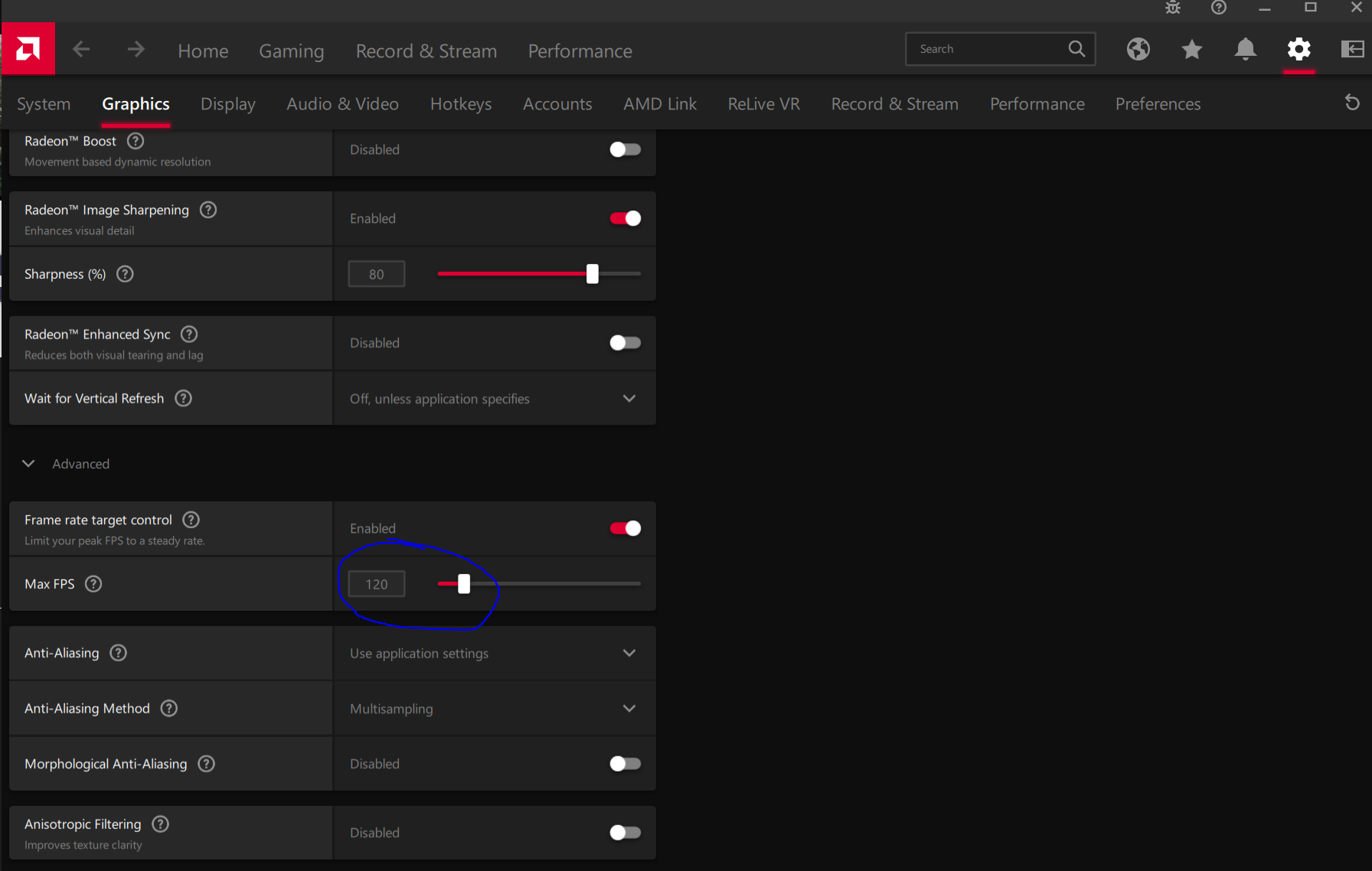Go to Home in top navigation
1372x871 pixels.
click(203, 51)
